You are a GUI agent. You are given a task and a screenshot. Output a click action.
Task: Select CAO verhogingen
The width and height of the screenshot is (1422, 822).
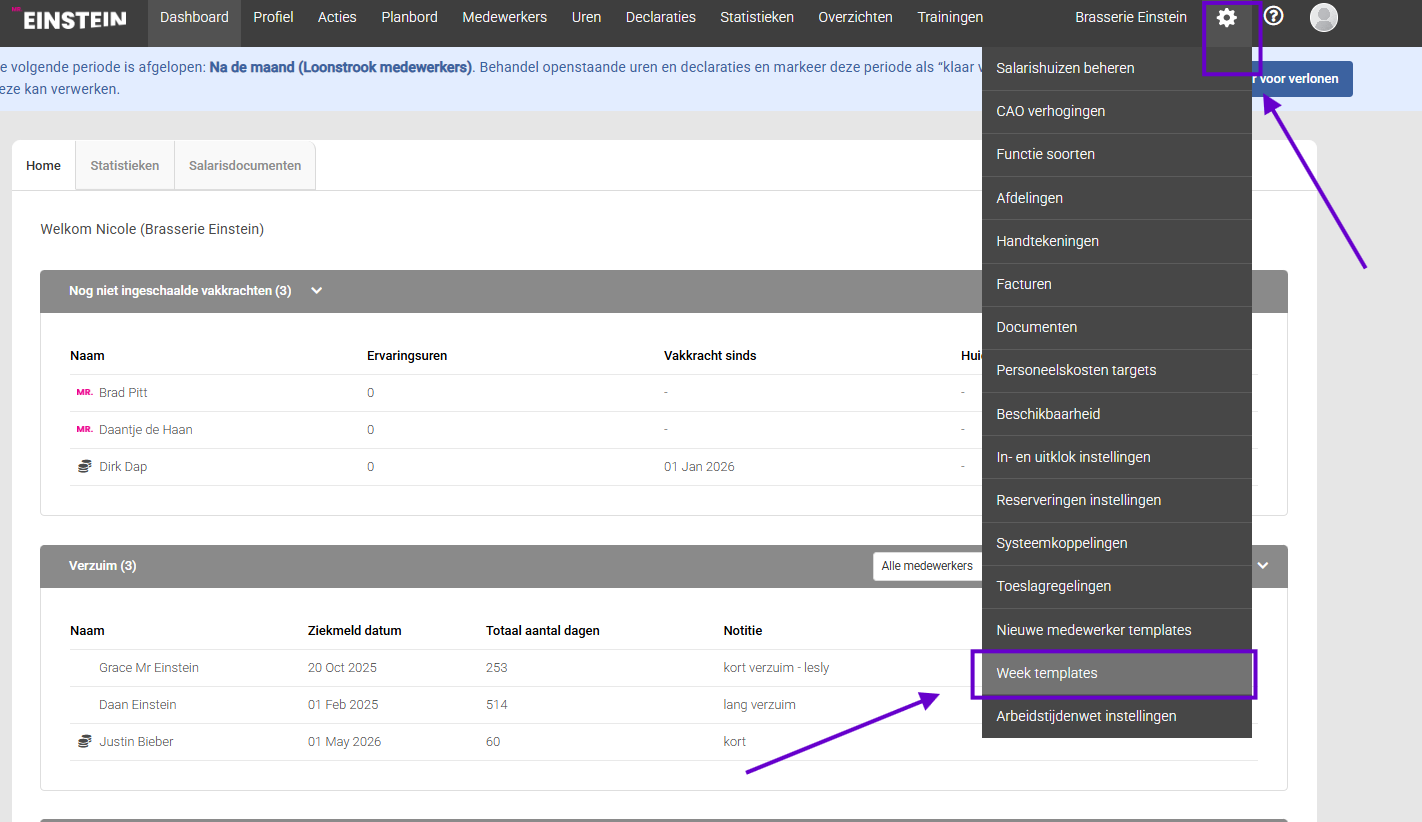(x=1117, y=111)
